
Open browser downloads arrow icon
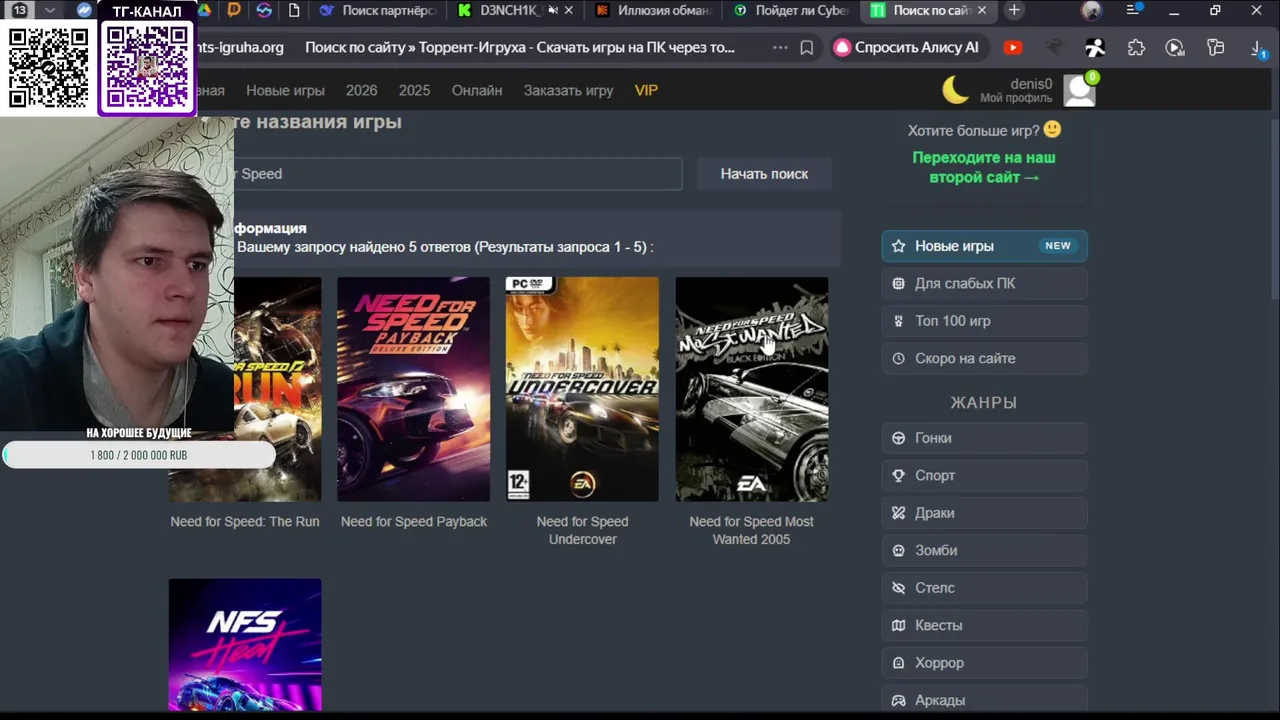(1258, 48)
